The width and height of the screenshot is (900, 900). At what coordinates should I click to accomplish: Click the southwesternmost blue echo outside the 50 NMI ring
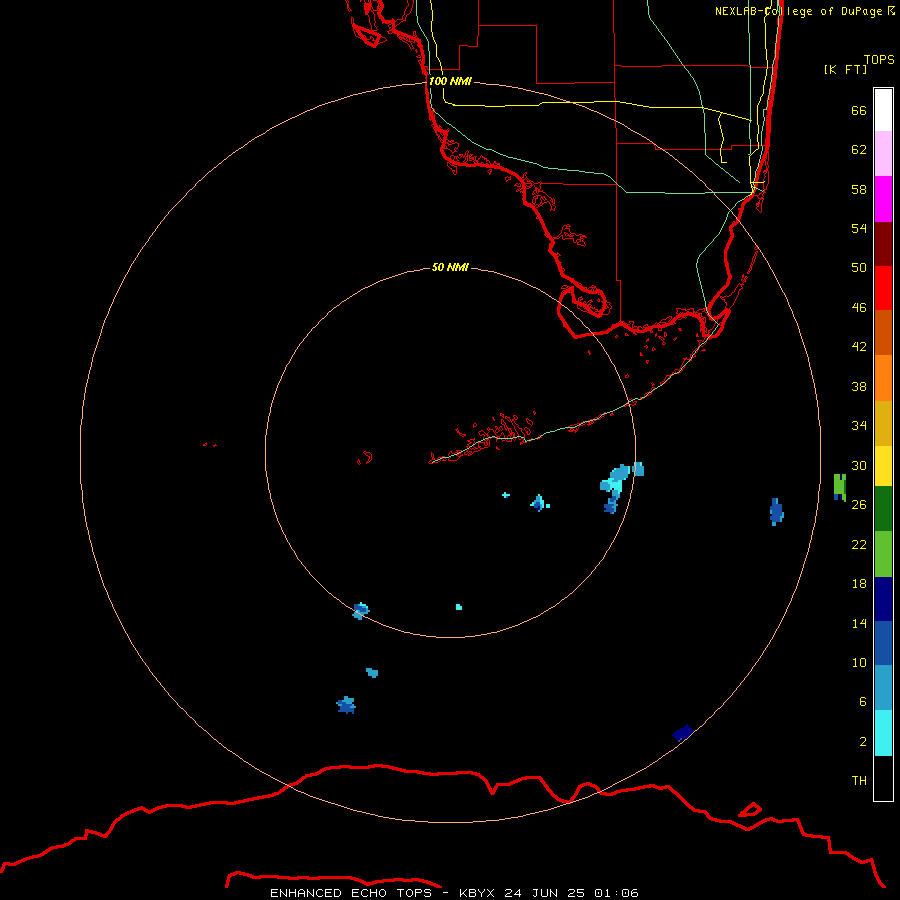(346, 705)
